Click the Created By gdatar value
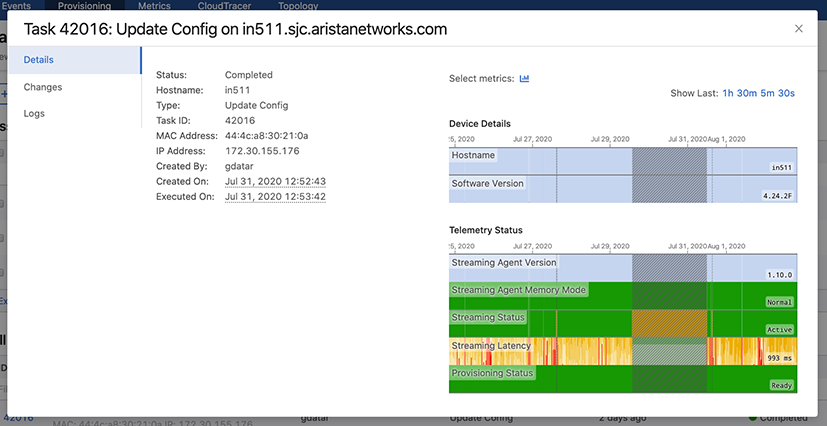 [x=239, y=166]
